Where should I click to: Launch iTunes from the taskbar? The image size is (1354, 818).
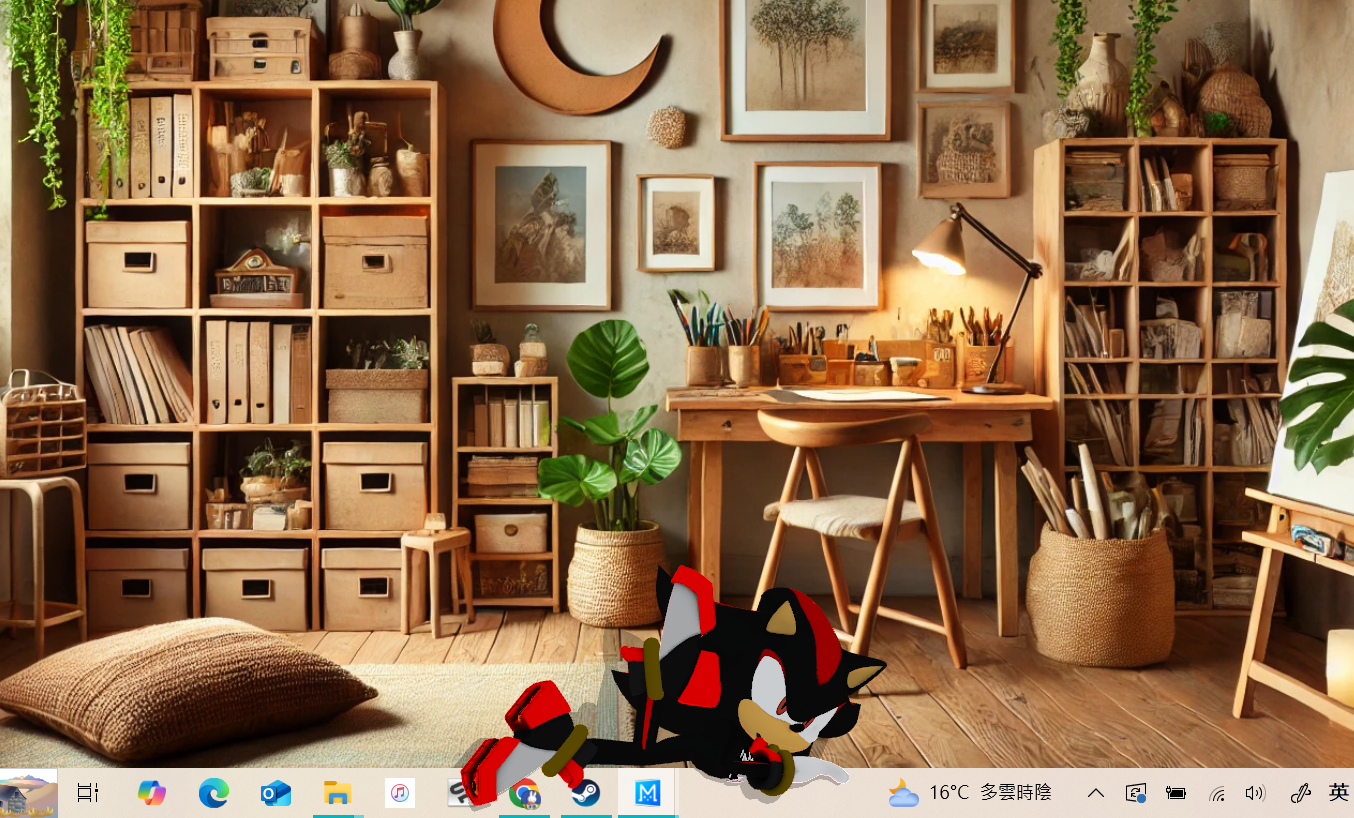click(x=399, y=794)
